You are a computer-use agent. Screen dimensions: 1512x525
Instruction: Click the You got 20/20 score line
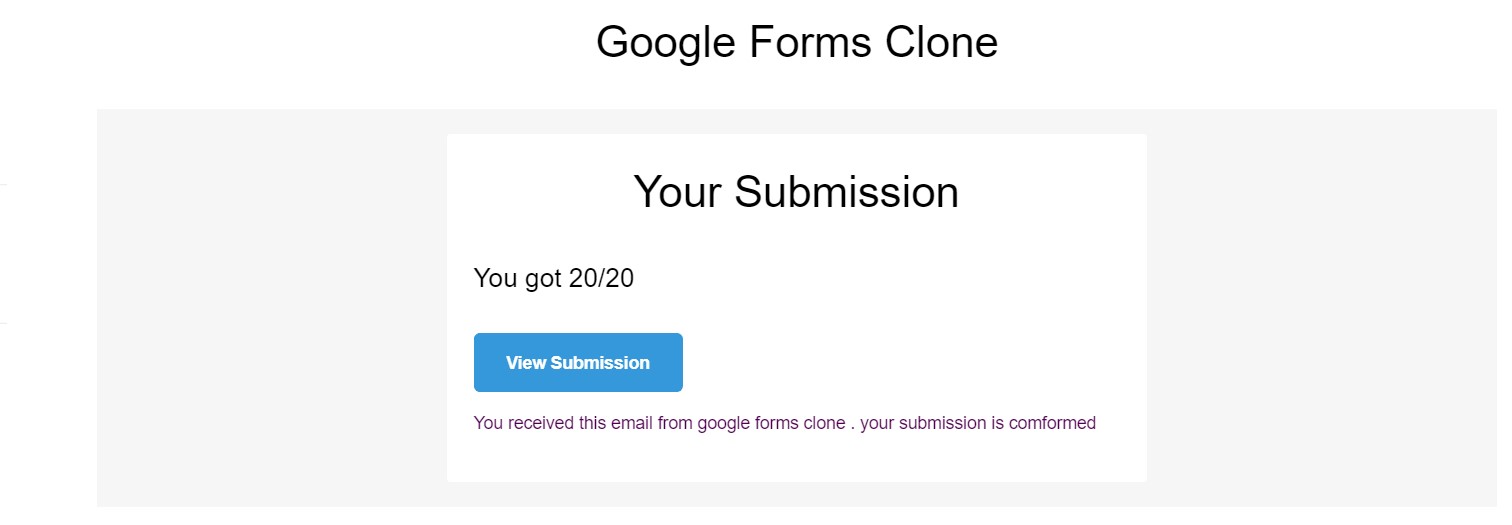[x=554, y=278]
